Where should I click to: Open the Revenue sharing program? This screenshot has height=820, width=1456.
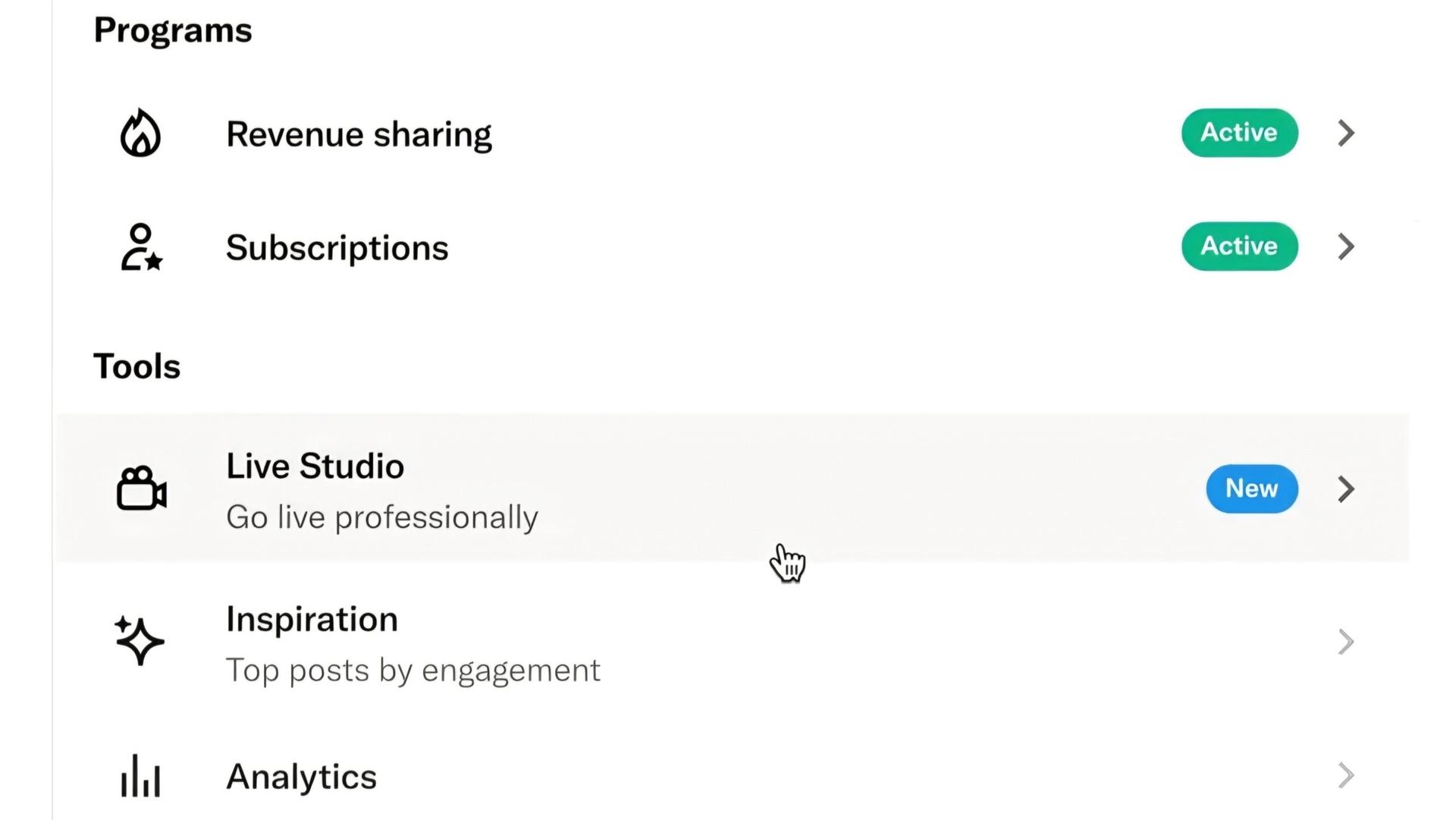click(x=732, y=134)
